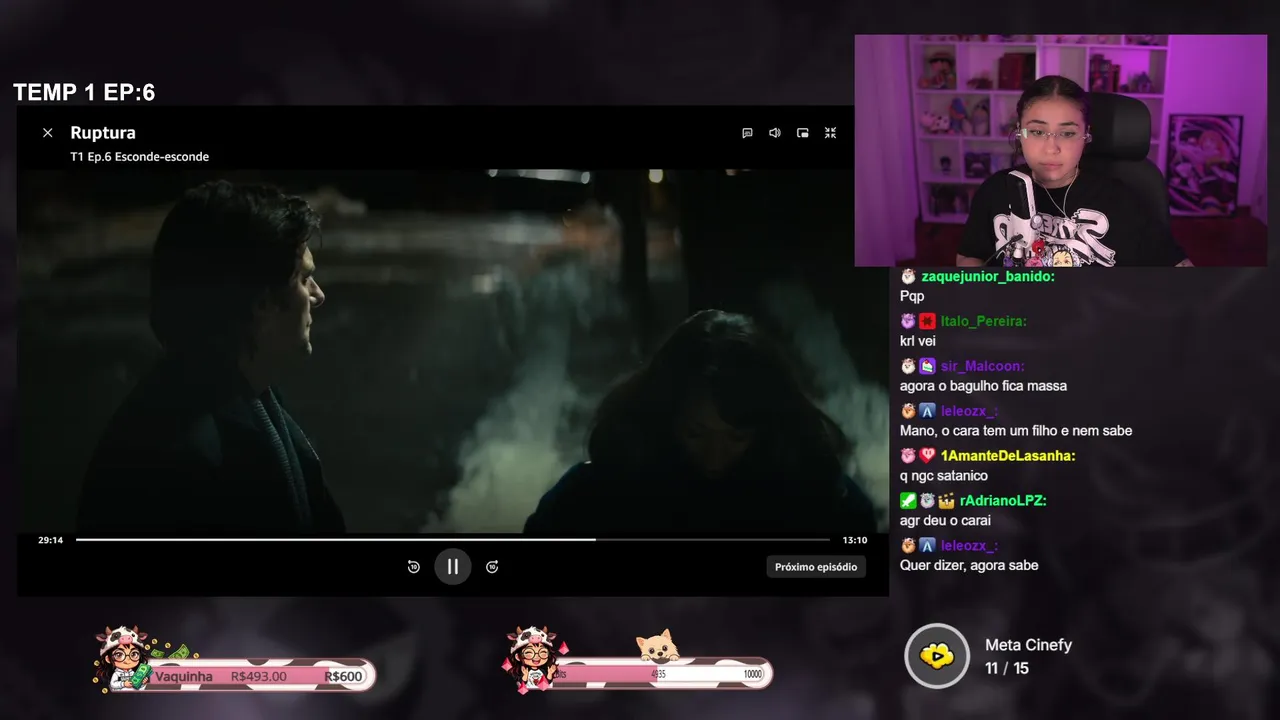Image resolution: width=1280 pixels, height=720 pixels.
Task: Open zaquejunior_banido's chat profile
Action: [987, 276]
